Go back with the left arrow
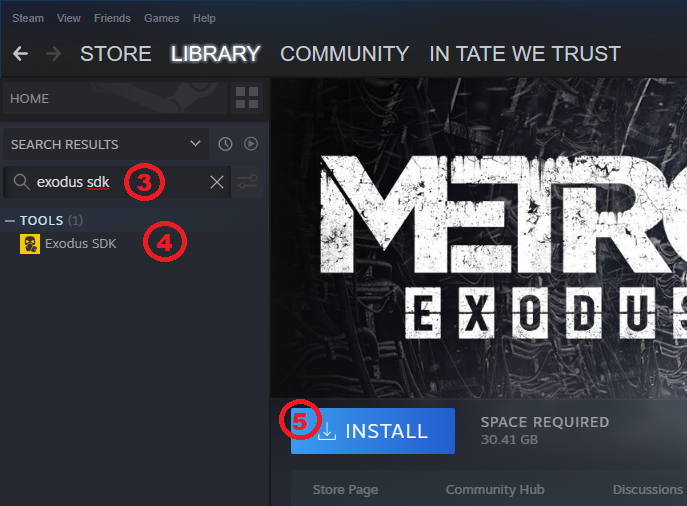The image size is (687, 506). [x=21, y=54]
